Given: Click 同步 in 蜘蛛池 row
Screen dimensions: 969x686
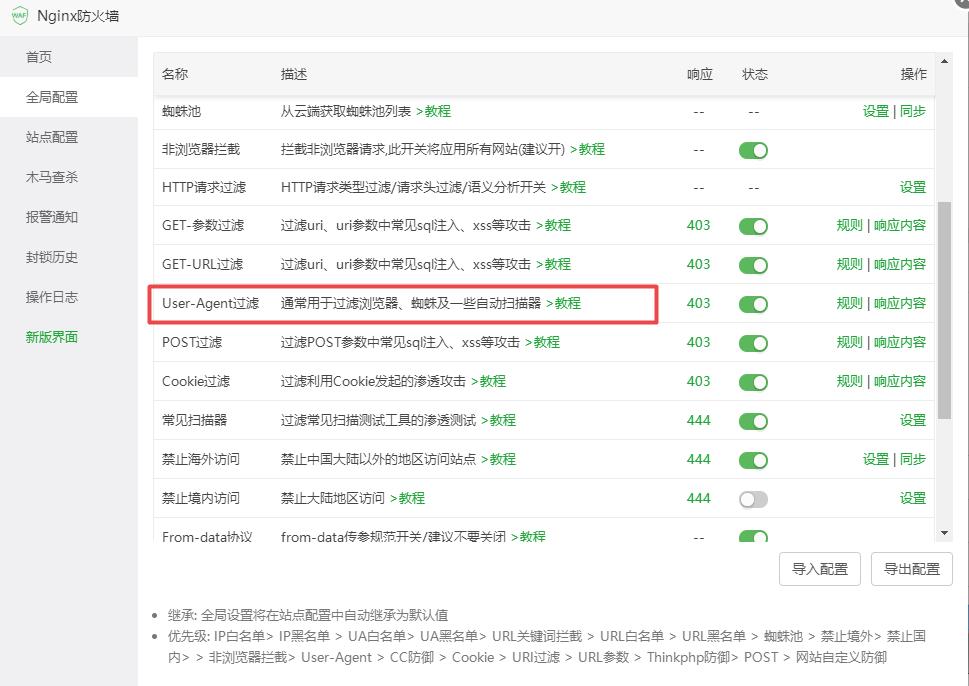Looking at the screenshot, I should click(x=913, y=111).
